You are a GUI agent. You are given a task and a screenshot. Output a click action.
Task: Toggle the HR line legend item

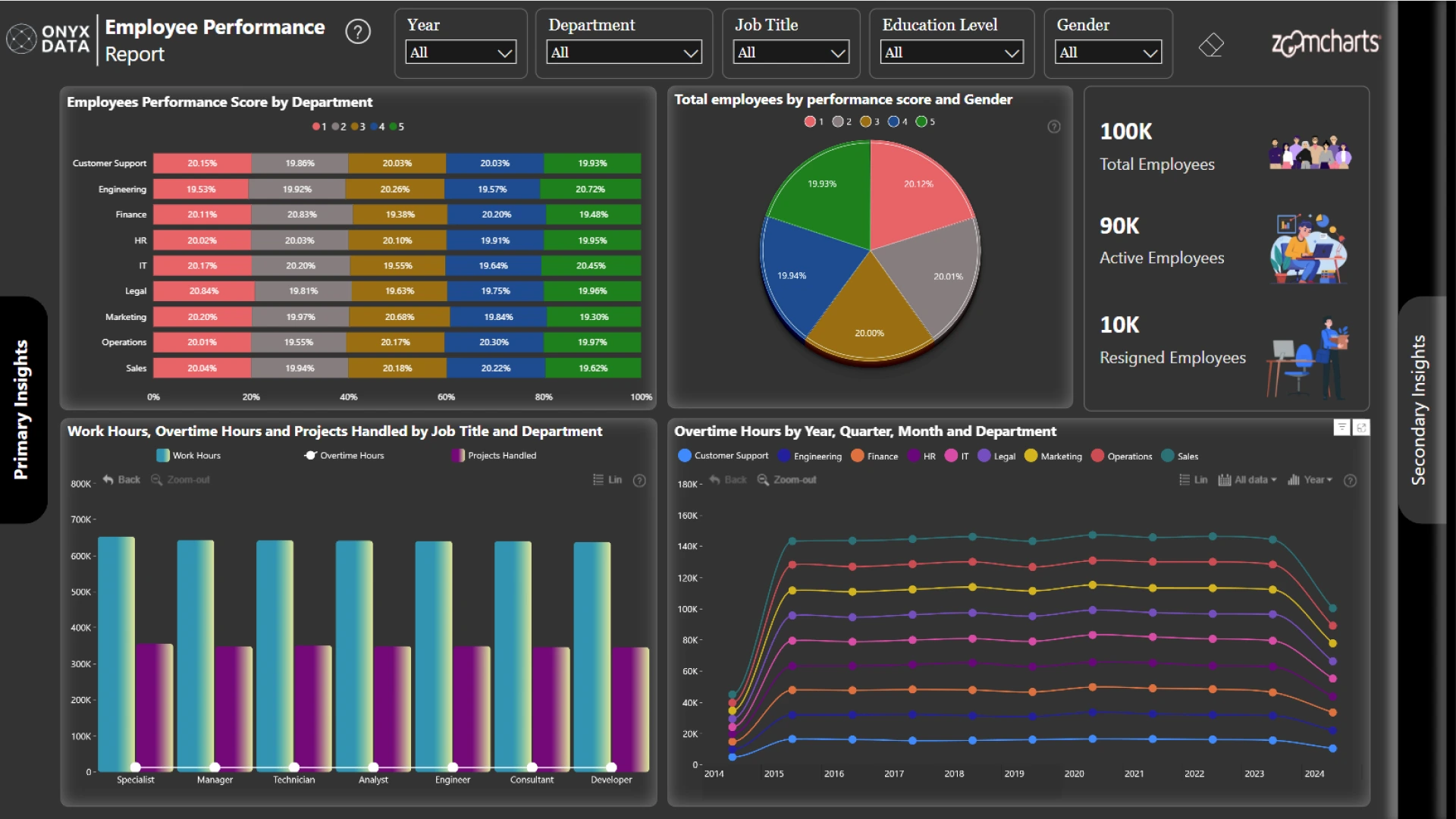pos(921,456)
